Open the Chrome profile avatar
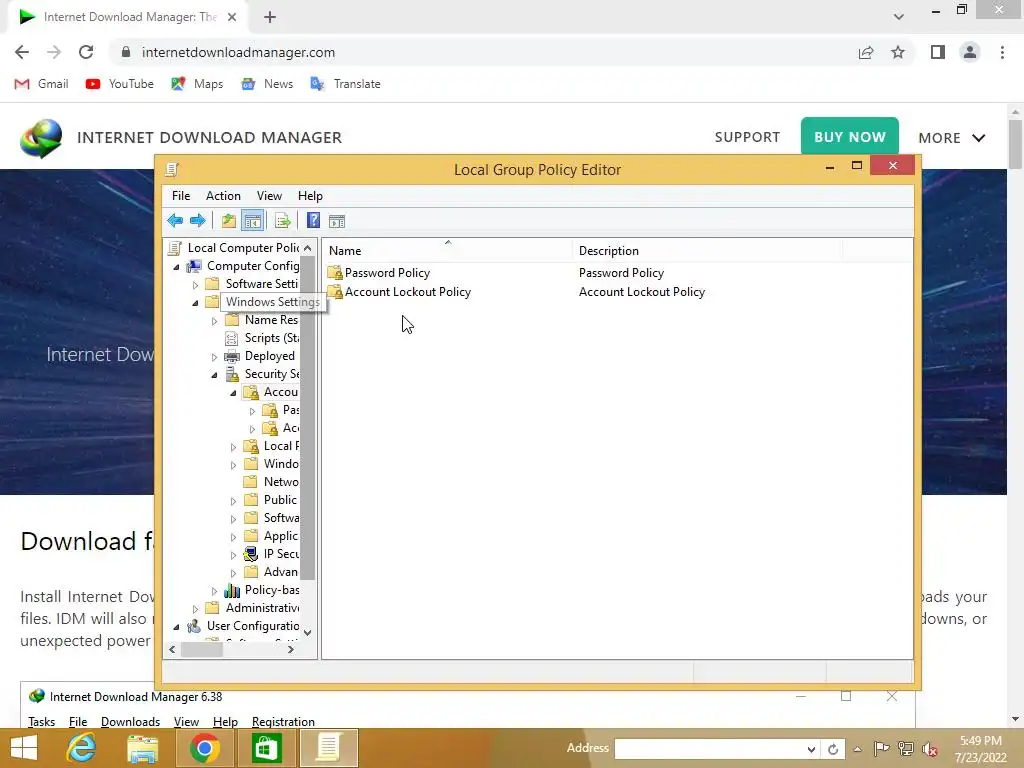Viewport: 1024px width, 768px height. click(x=970, y=52)
